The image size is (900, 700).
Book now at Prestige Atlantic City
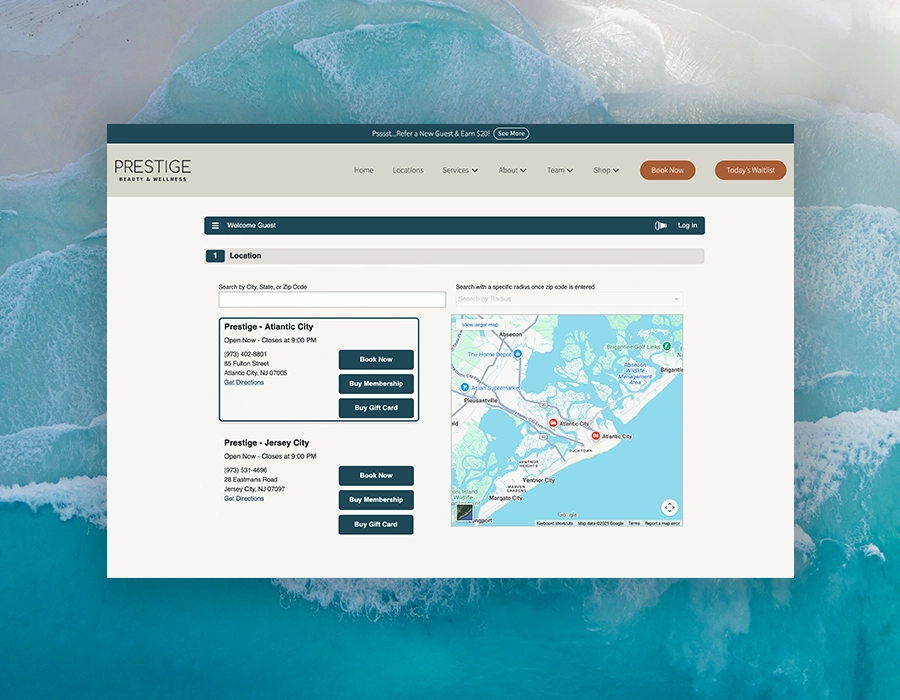(376, 359)
